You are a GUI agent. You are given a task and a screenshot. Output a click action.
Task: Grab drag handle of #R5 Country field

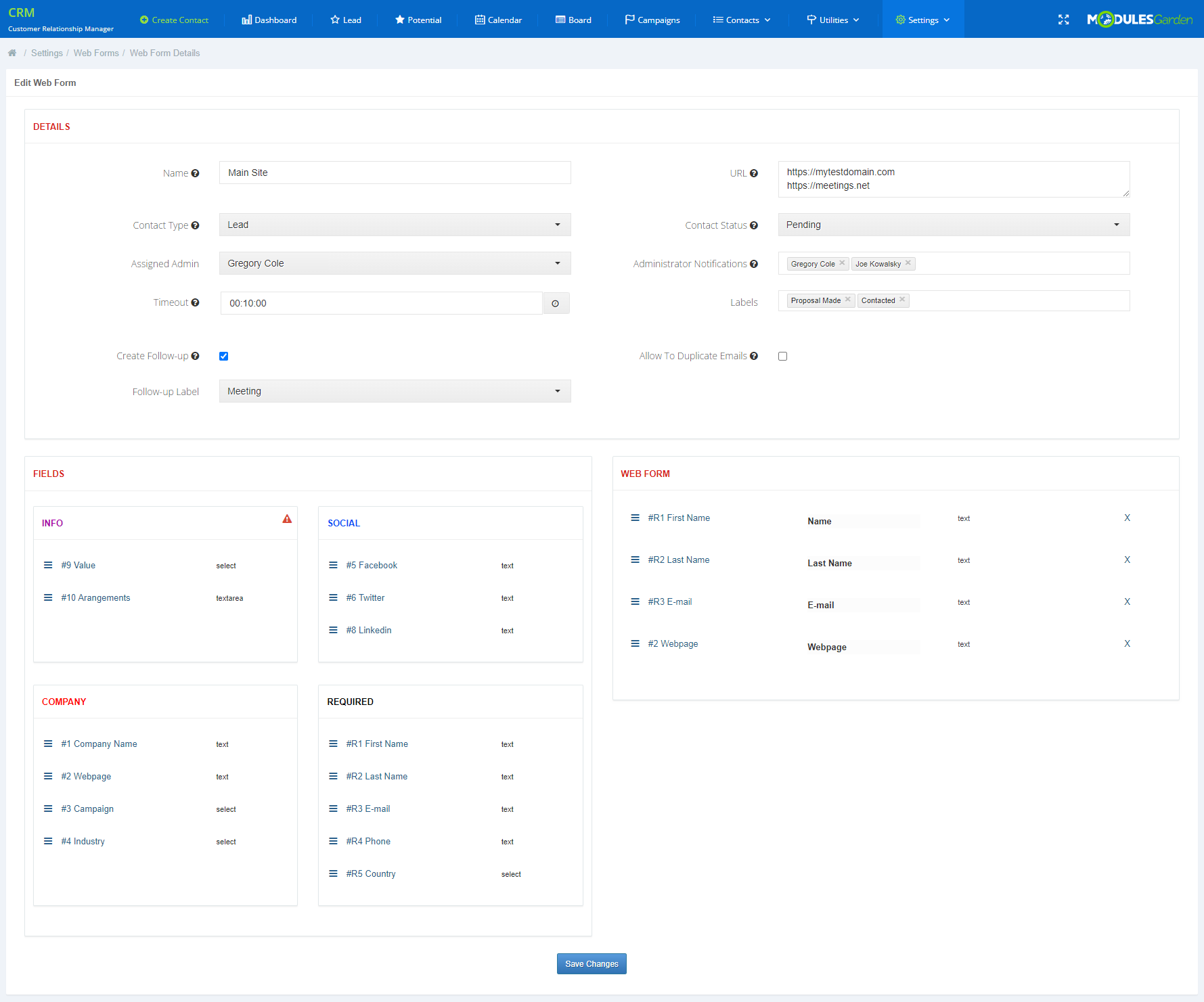(x=333, y=873)
